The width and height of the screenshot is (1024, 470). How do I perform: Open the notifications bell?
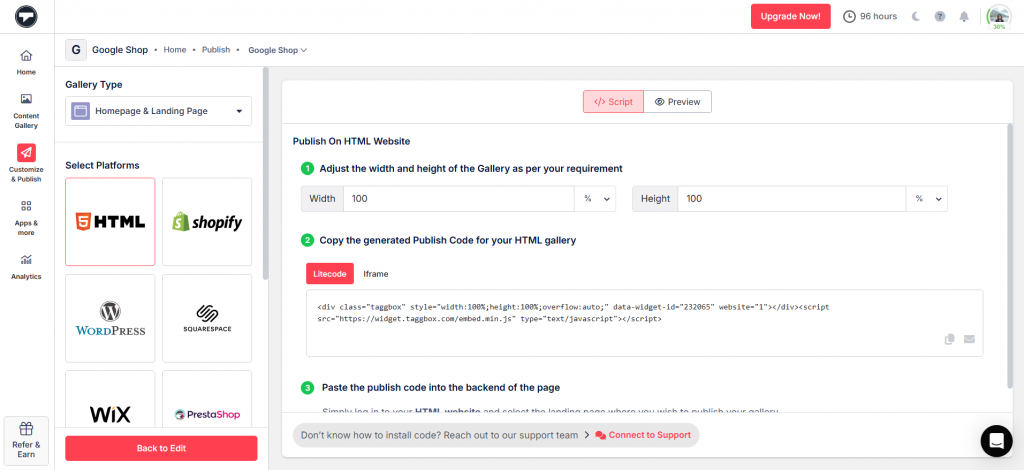964,17
